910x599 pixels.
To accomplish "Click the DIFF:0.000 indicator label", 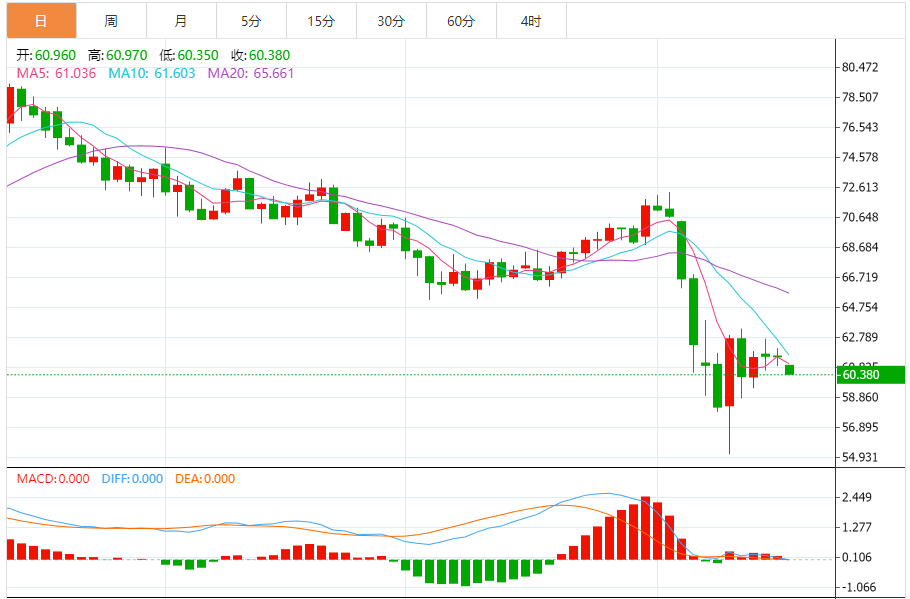I will pos(132,479).
